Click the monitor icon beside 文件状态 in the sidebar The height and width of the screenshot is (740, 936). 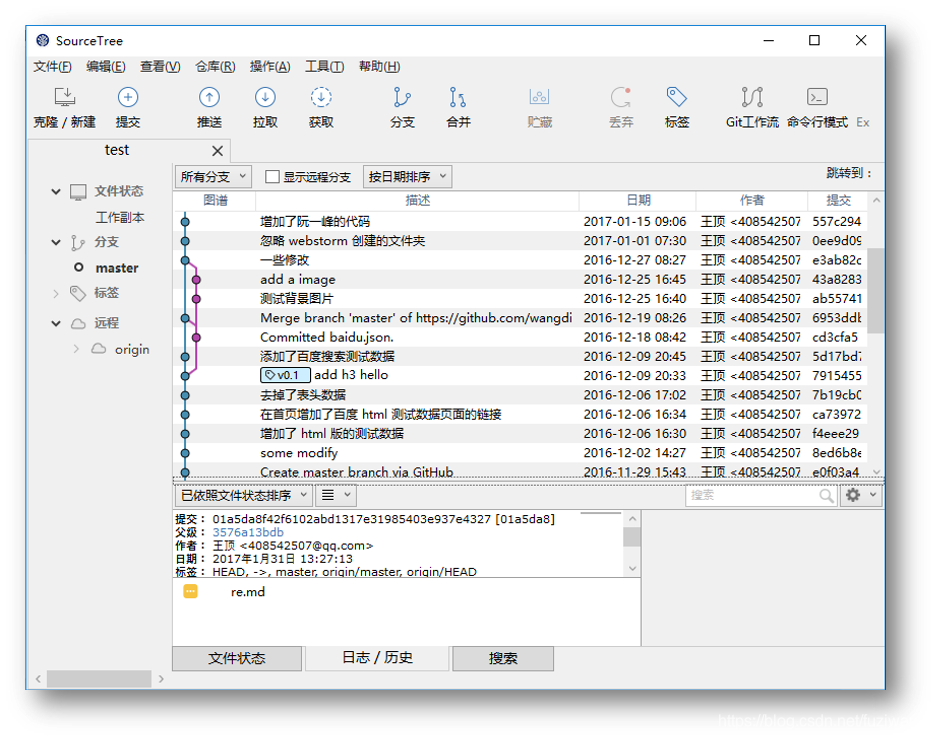(x=78, y=192)
